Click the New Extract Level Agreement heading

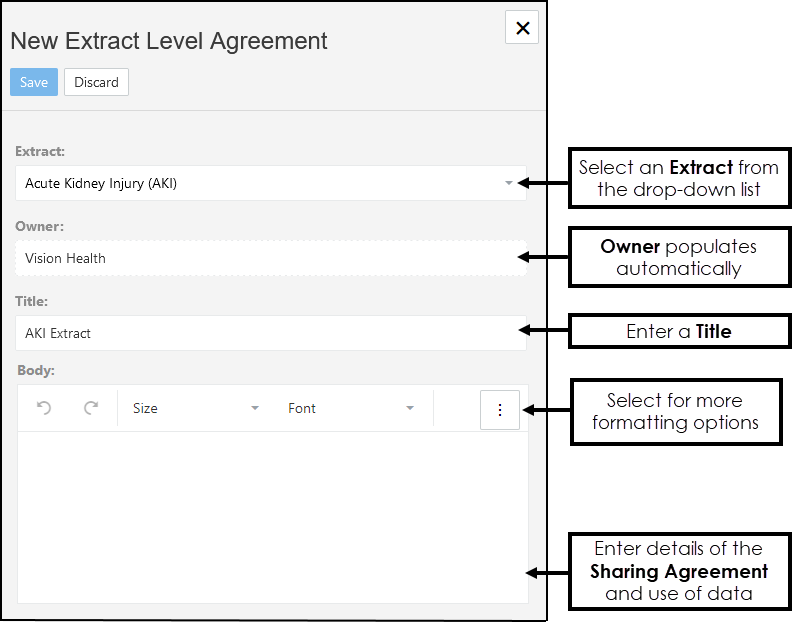coord(169,42)
